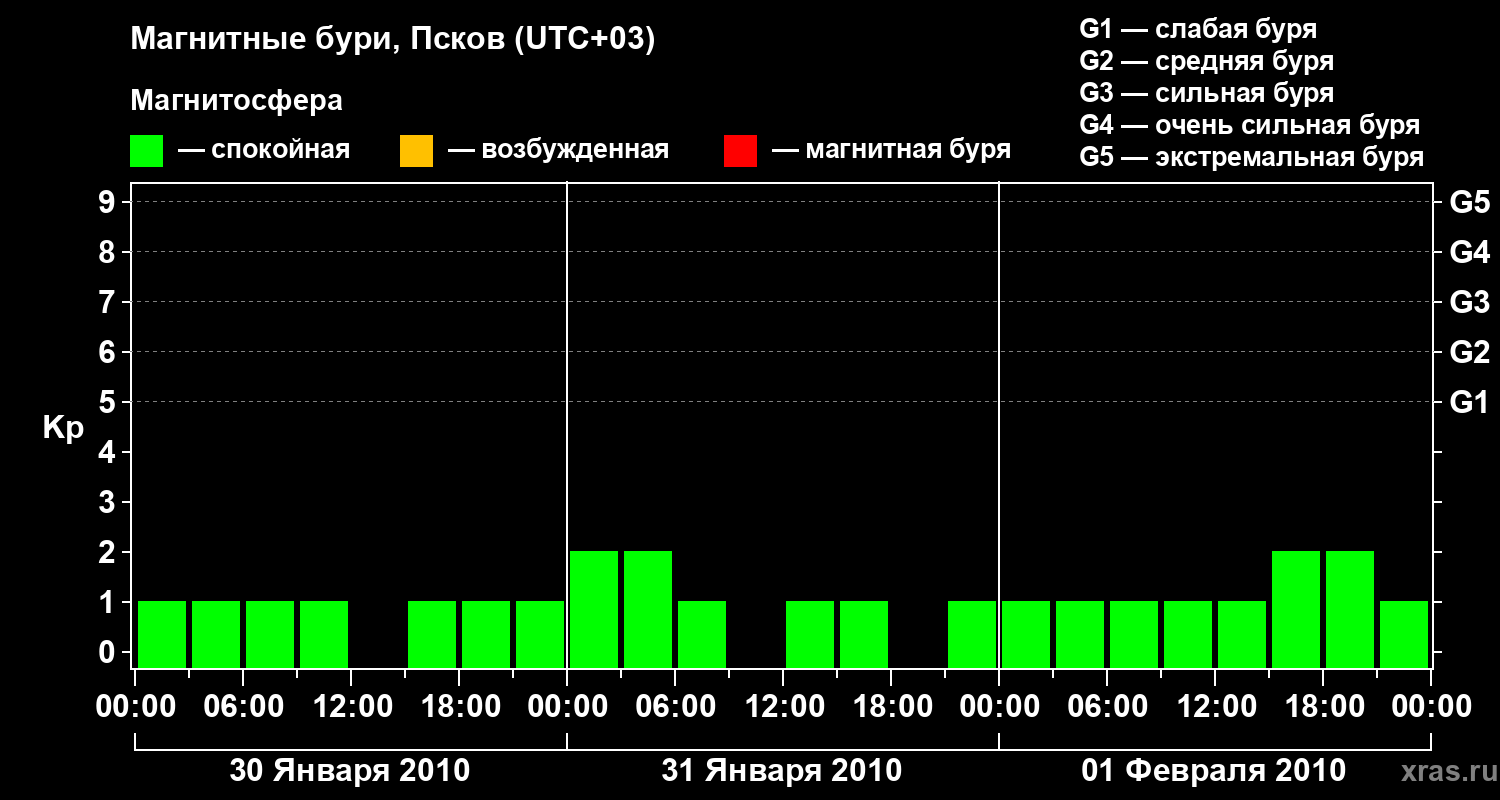This screenshot has width=1500, height=800.
Task: Click 'G2 — средняя буря' legend line
Action: (1207, 61)
